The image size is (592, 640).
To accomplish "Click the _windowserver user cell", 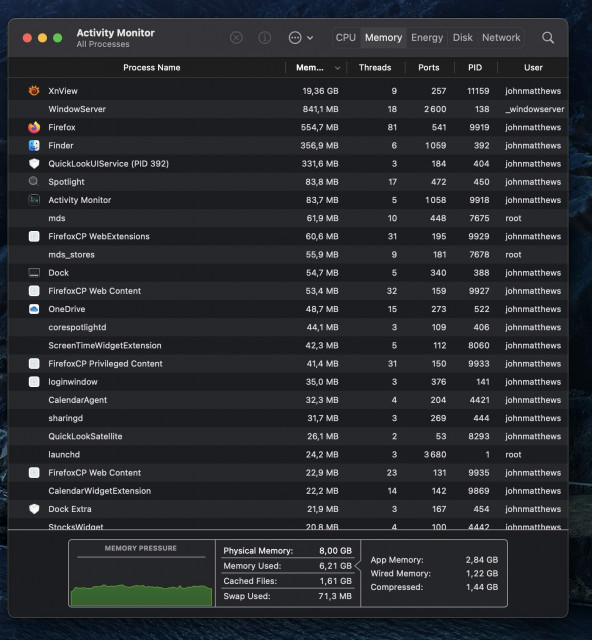I will point(534,109).
